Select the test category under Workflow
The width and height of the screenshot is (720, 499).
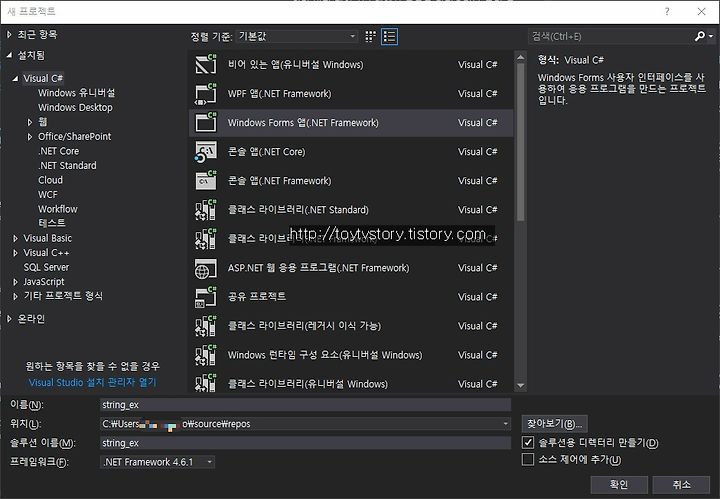(x=52, y=223)
